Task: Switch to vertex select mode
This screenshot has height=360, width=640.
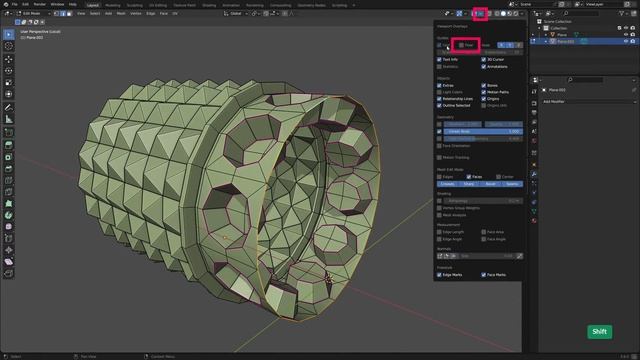Action: pyautogui.click(x=56, y=13)
